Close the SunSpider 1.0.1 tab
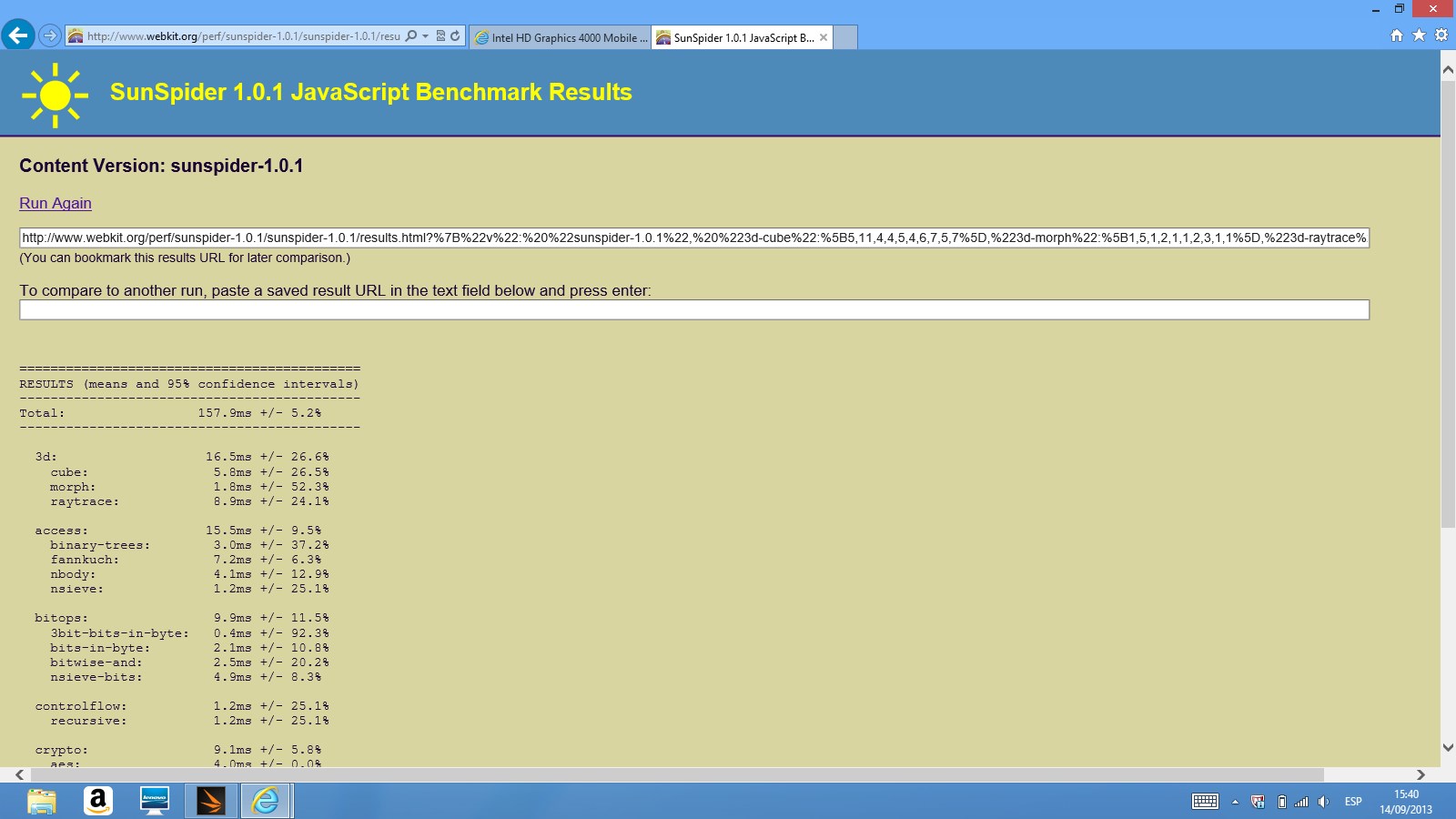This screenshot has height=819, width=1456. coord(824,37)
